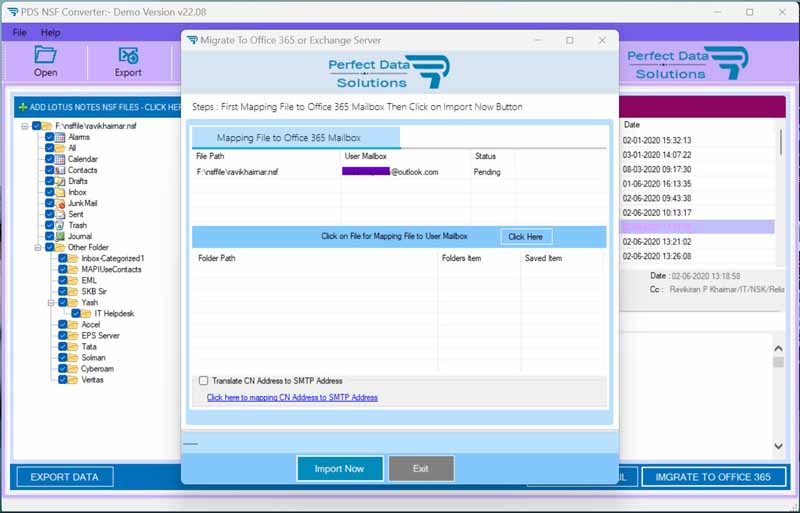Click the Export toolbar icon
The image size is (800, 513).
pyautogui.click(x=128, y=55)
